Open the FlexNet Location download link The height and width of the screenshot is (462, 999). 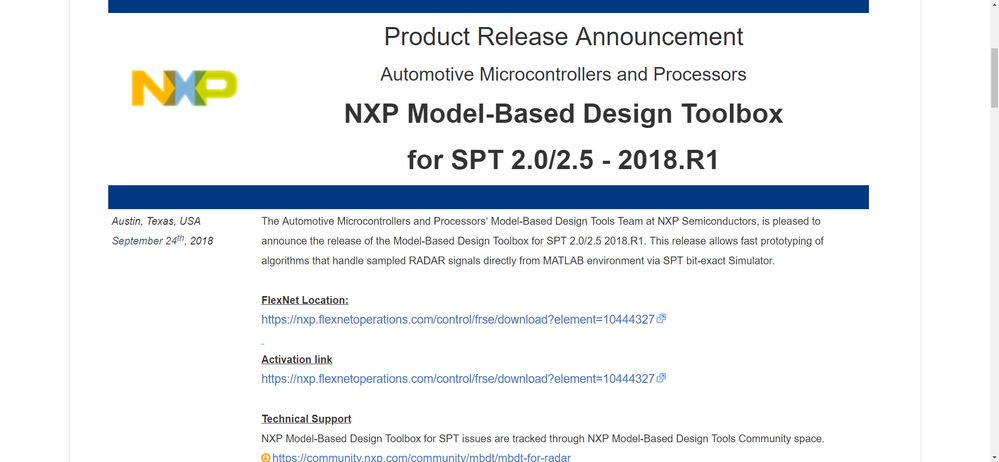[457, 320]
